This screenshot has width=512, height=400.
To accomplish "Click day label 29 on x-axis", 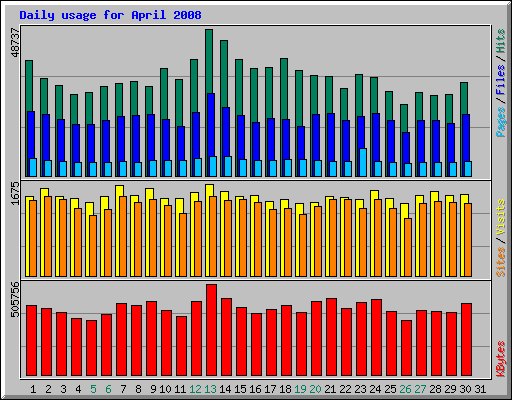I will pos(450,389).
